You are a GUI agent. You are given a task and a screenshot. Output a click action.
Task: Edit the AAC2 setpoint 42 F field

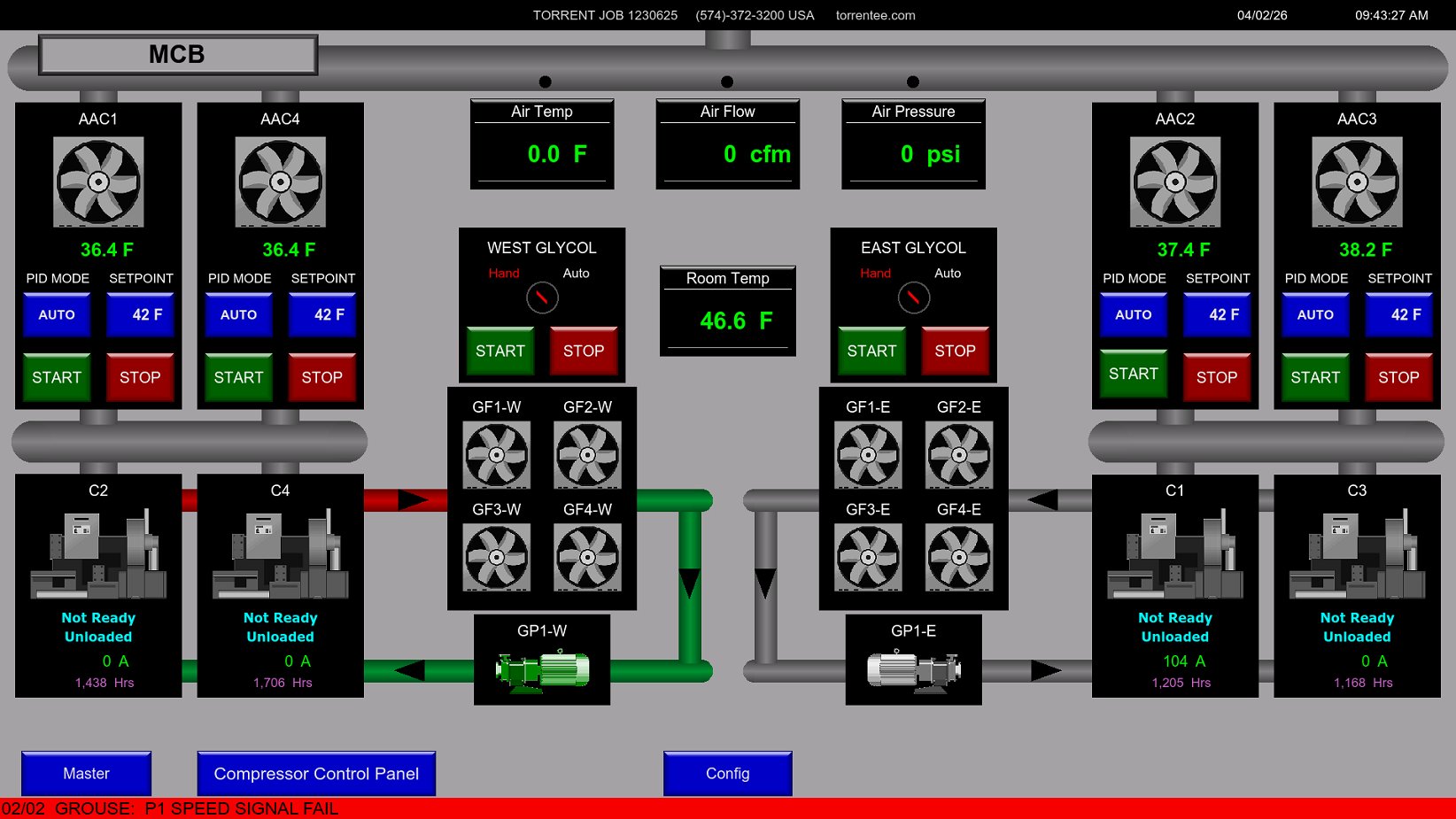(x=1217, y=314)
